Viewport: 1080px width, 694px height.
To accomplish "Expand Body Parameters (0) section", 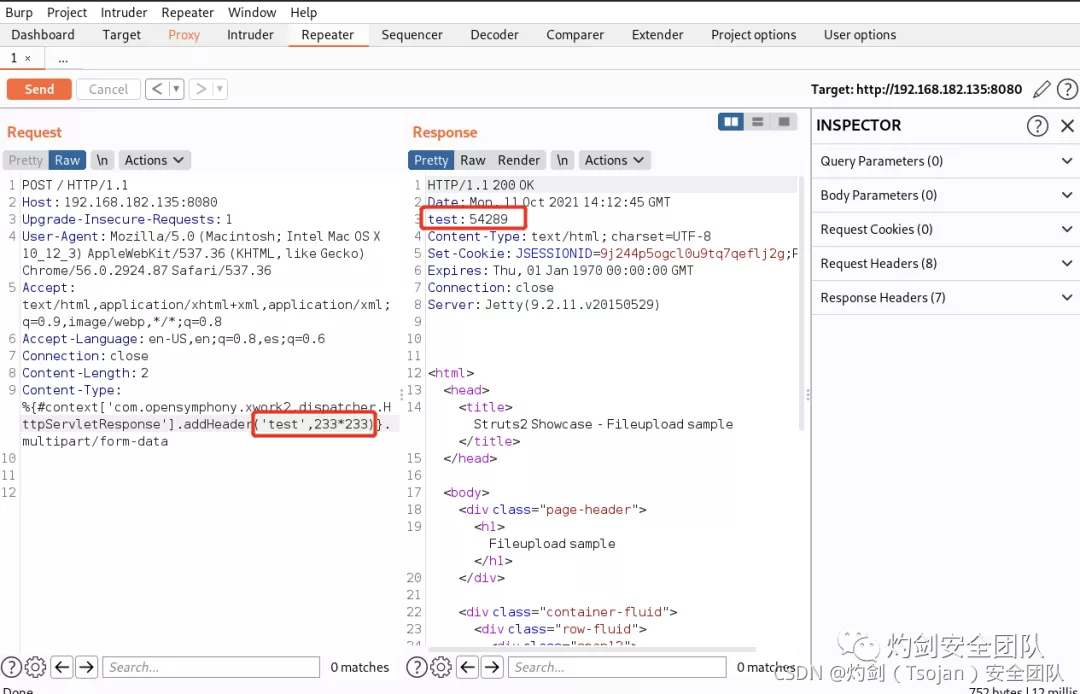I will coord(946,195).
